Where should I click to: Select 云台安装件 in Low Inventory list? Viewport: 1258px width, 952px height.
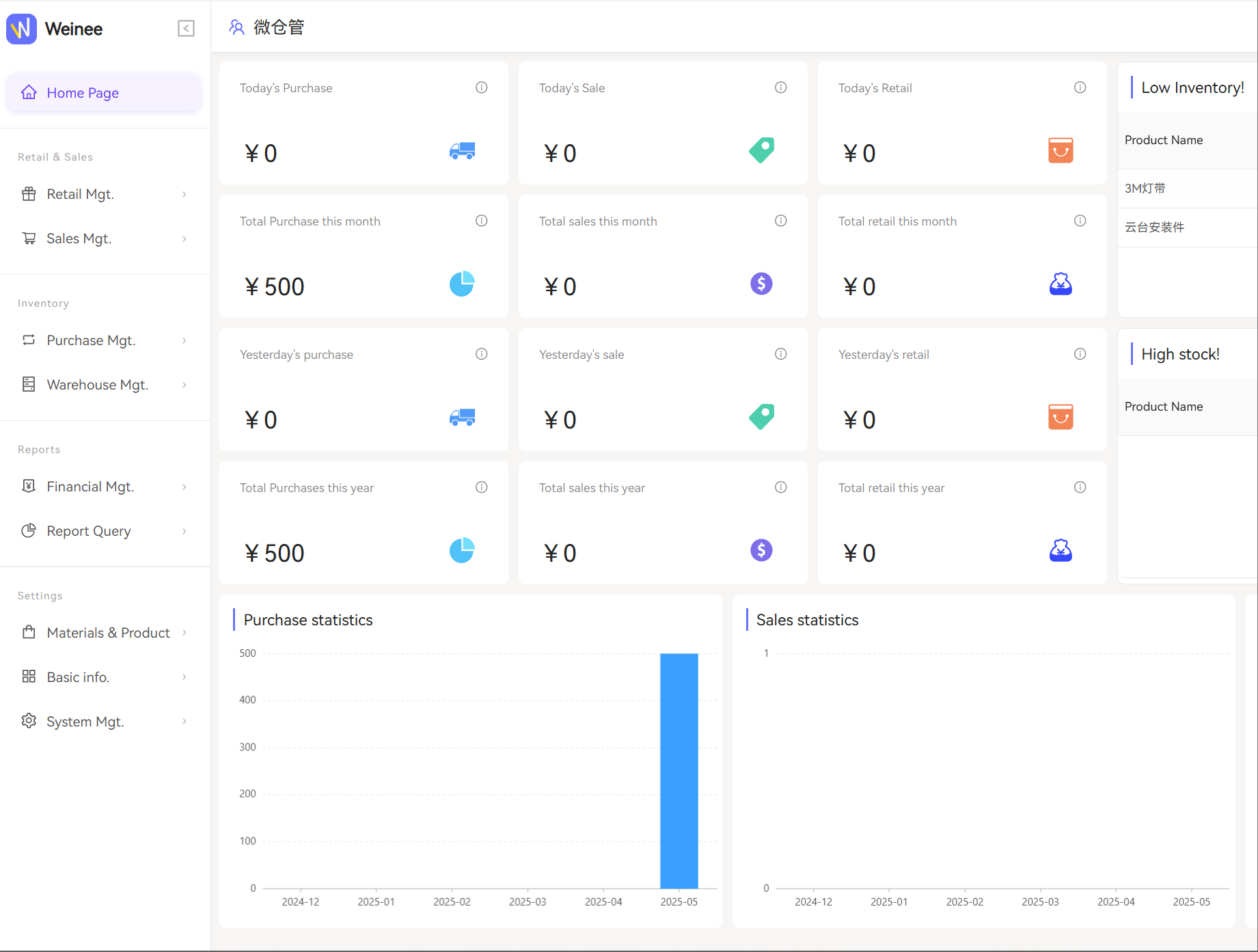coord(1155,228)
